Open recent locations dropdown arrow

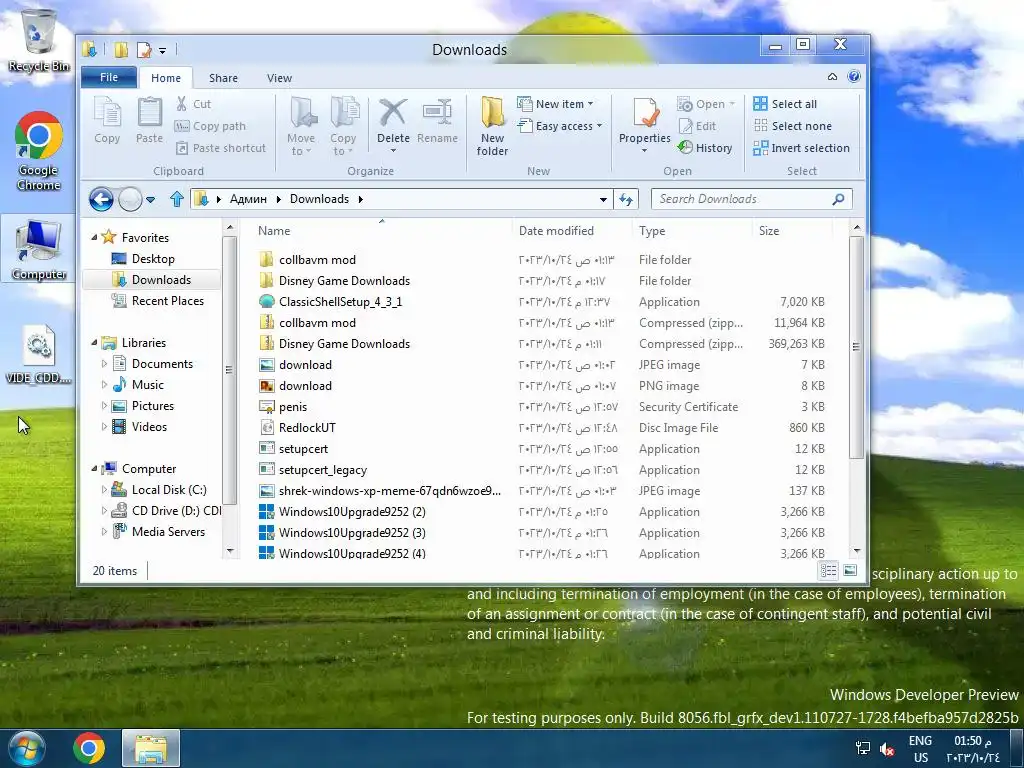151,200
